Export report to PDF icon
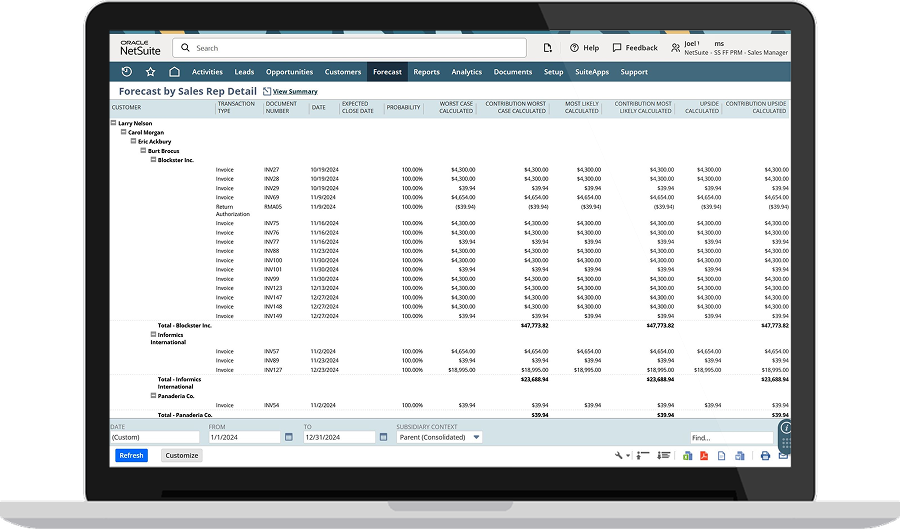The height and width of the screenshot is (529, 900). click(x=704, y=456)
